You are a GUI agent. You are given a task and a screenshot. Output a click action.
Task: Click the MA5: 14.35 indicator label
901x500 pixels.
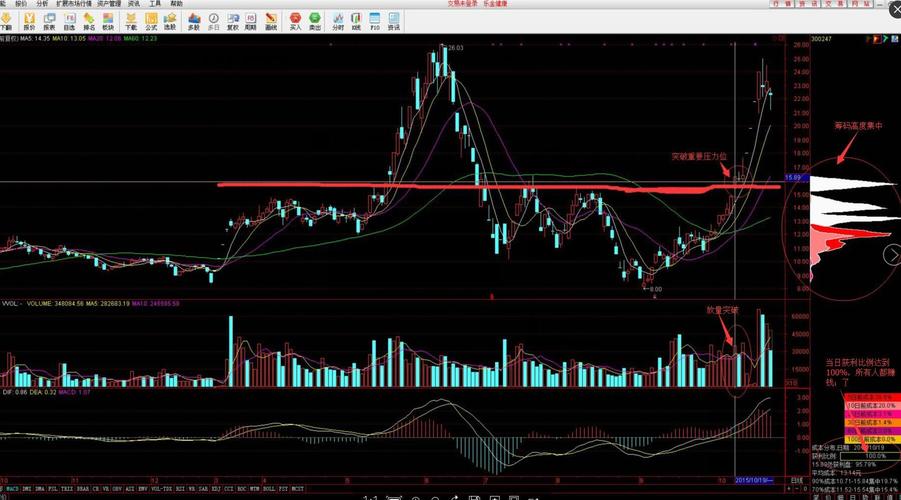(x=35, y=39)
